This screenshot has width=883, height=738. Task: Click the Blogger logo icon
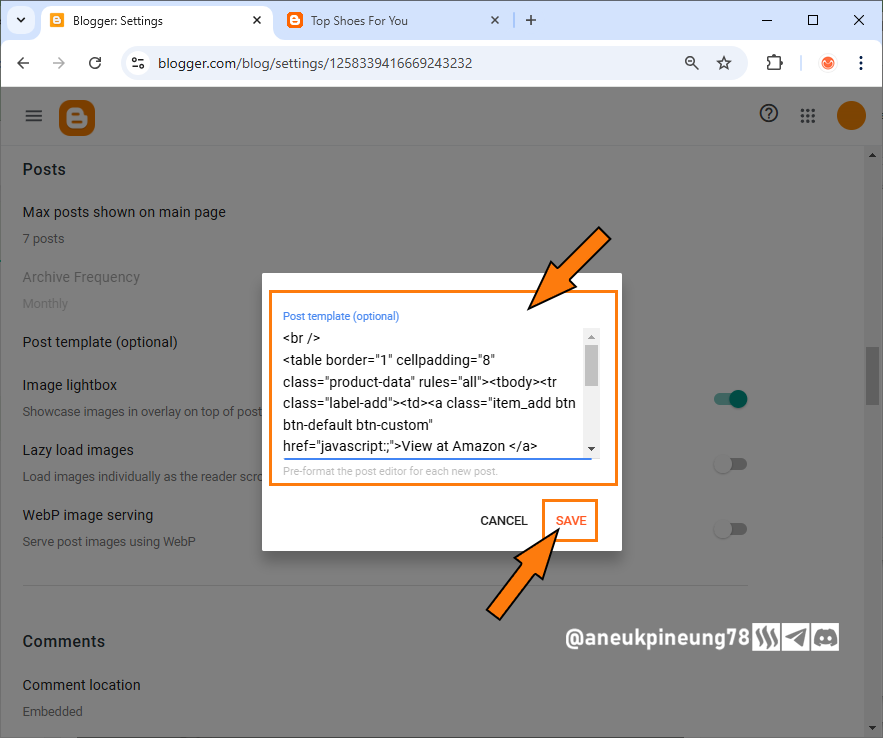(x=77, y=118)
